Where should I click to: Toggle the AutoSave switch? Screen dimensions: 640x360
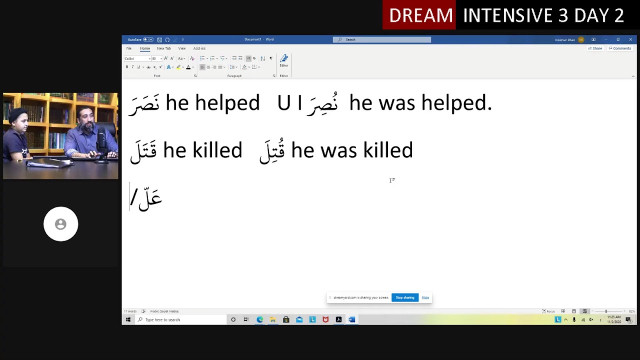tap(148, 40)
